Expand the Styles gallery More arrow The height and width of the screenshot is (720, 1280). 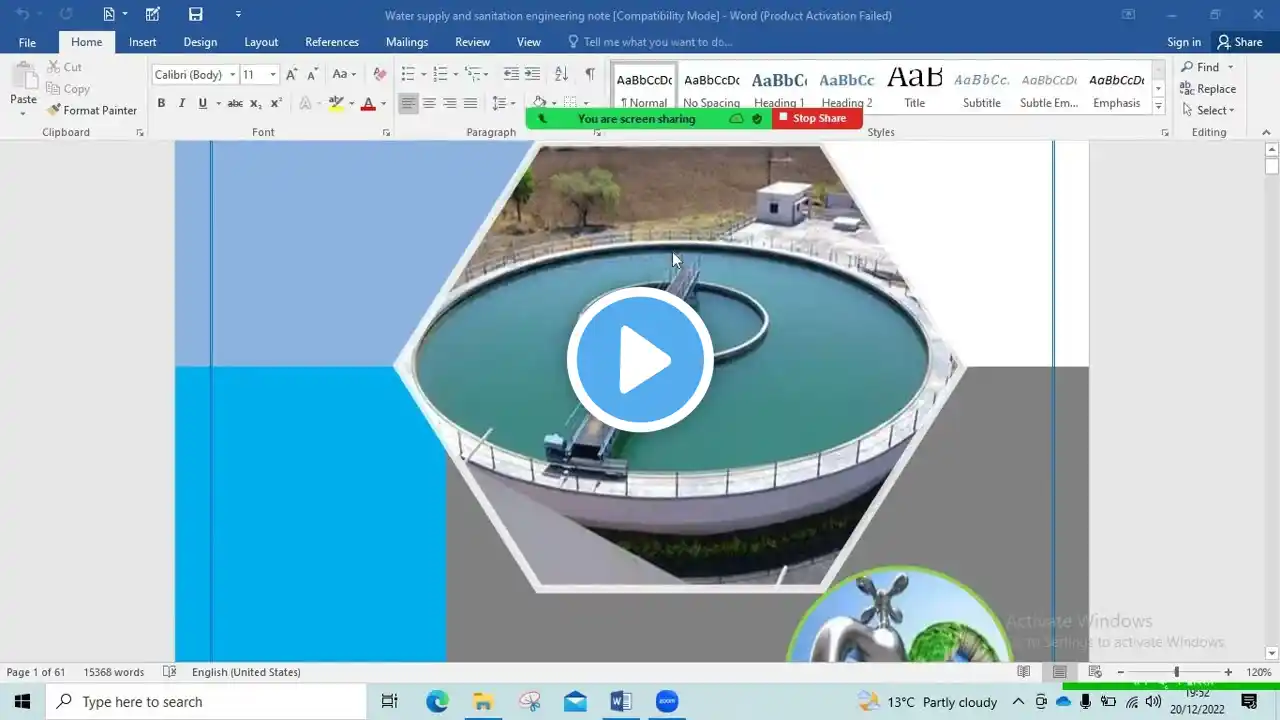(1158, 105)
